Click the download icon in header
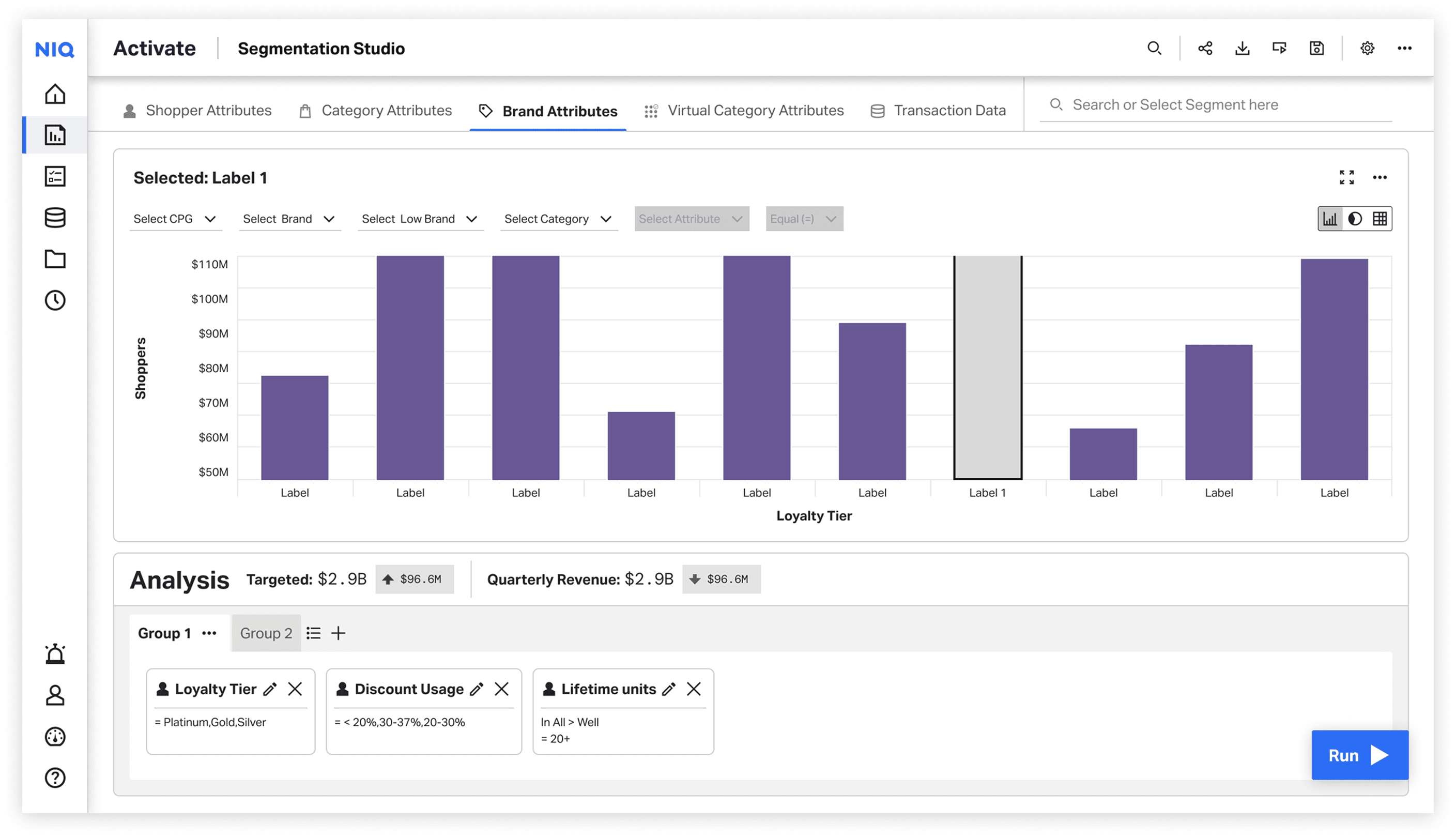Screen dimensions: 1456x838 (1242, 49)
